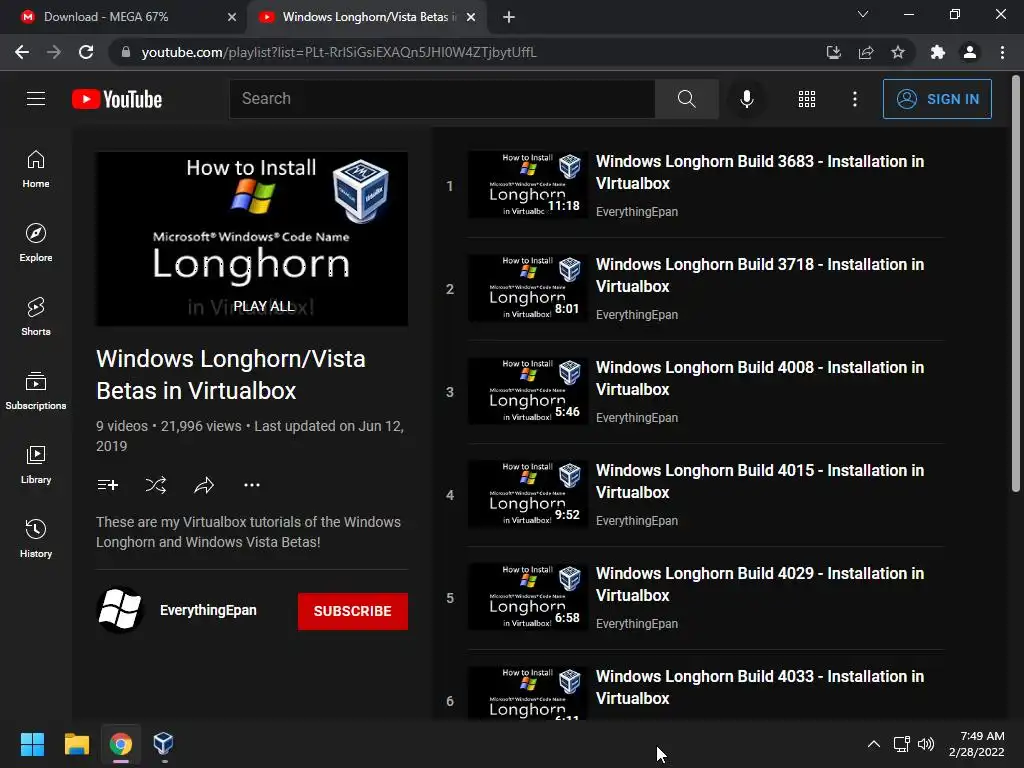1024x768 pixels.
Task: Open Chrome tab search dropdown arrow
Action: [x=863, y=14]
